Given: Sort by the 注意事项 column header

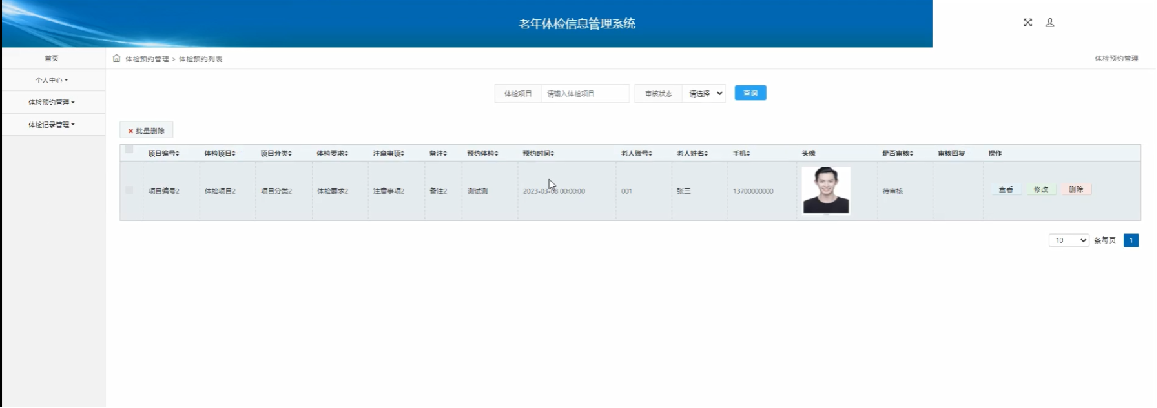Looking at the screenshot, I should [389, 153].
